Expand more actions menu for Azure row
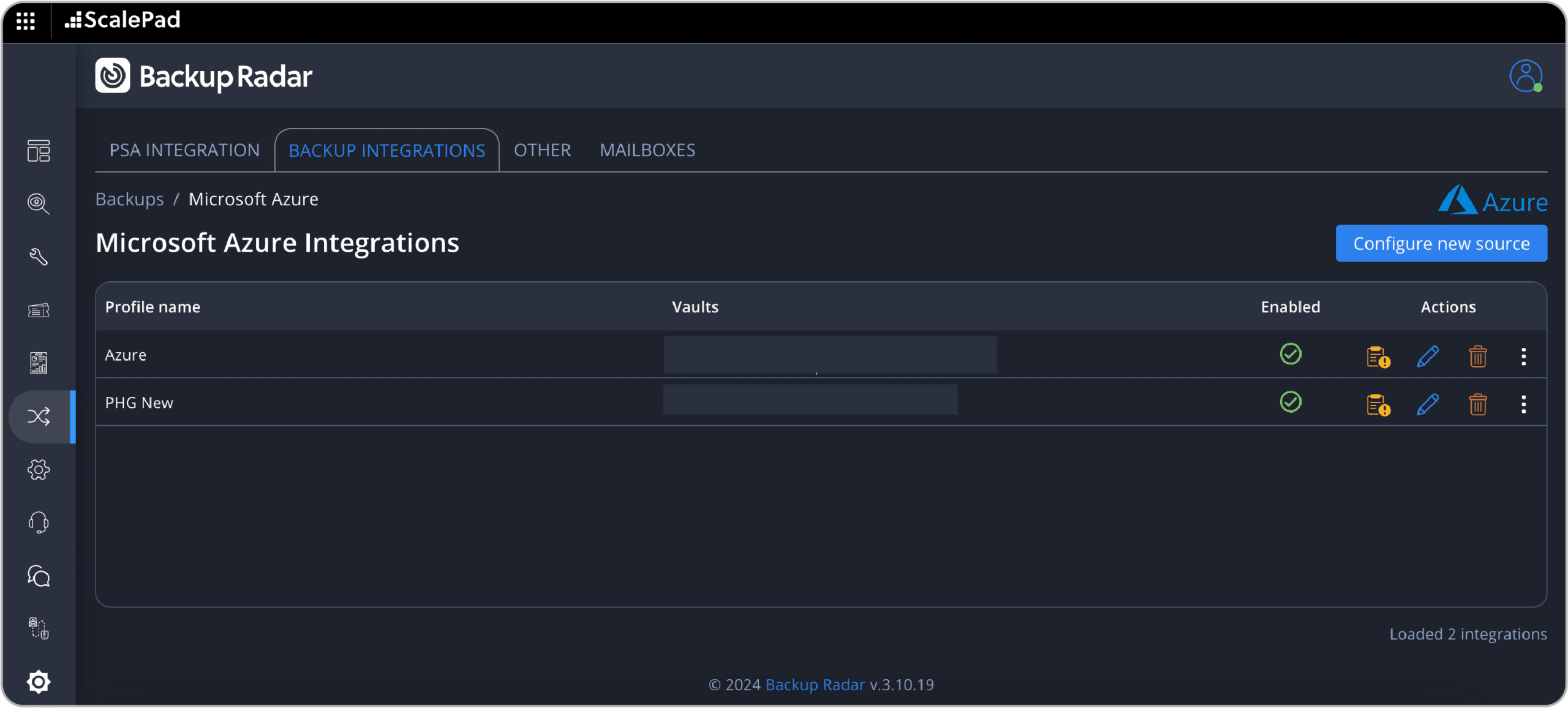 (x=1524, y=356)
